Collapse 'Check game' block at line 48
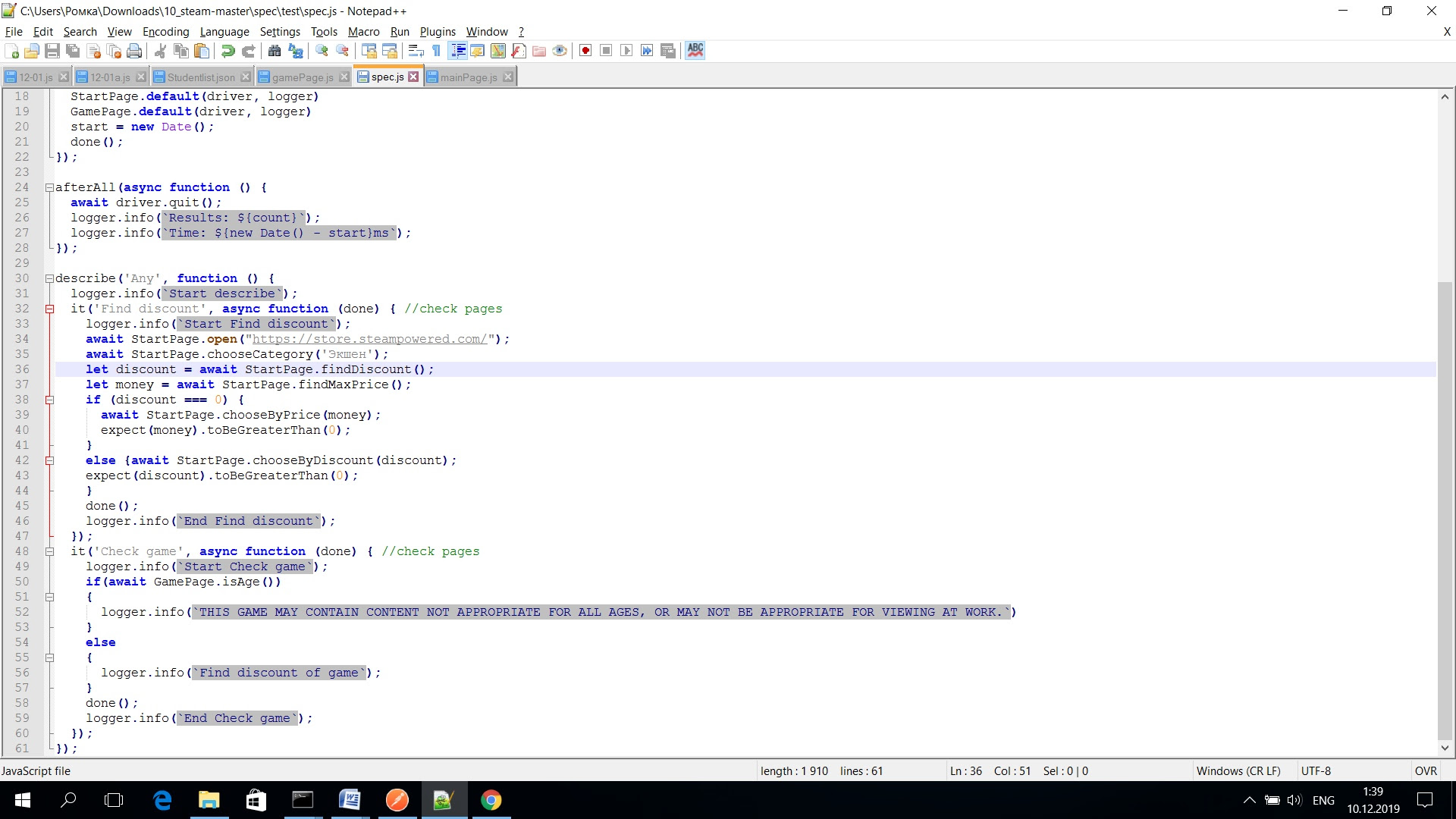1456x819 pixels. 49,551
